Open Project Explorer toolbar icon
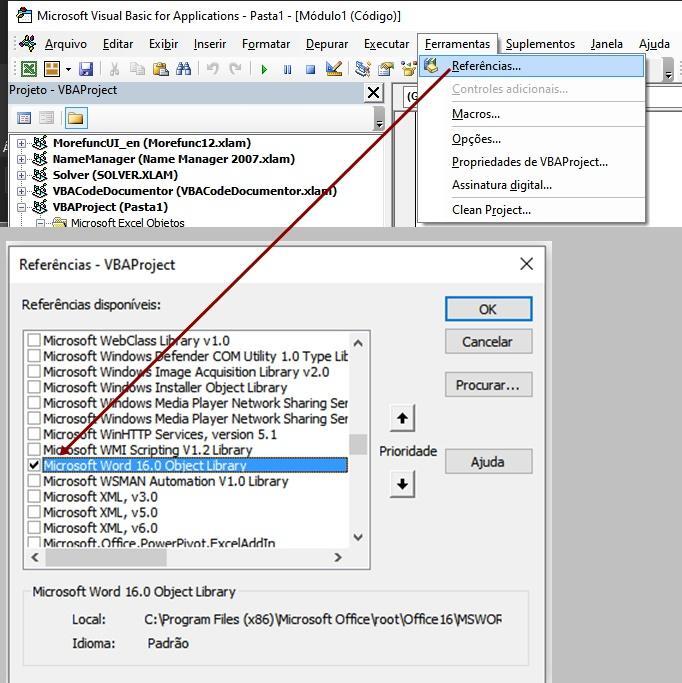 (362, 69)
